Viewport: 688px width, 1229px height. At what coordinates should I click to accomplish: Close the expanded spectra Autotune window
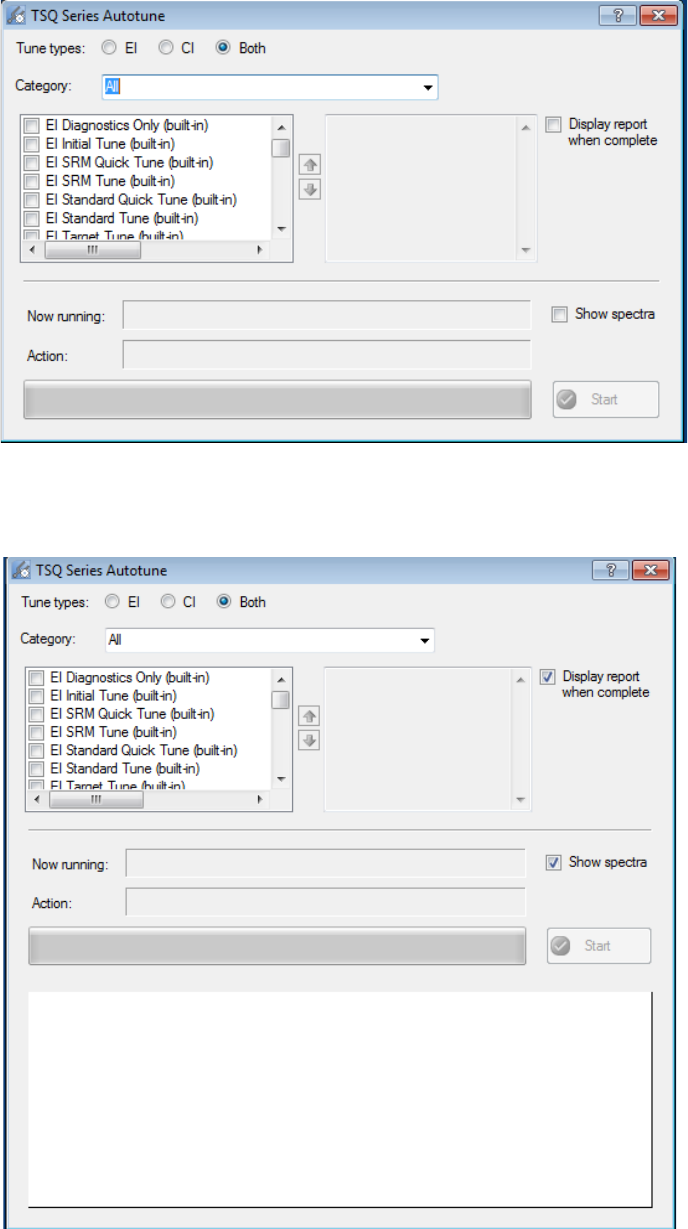point(652,570)
